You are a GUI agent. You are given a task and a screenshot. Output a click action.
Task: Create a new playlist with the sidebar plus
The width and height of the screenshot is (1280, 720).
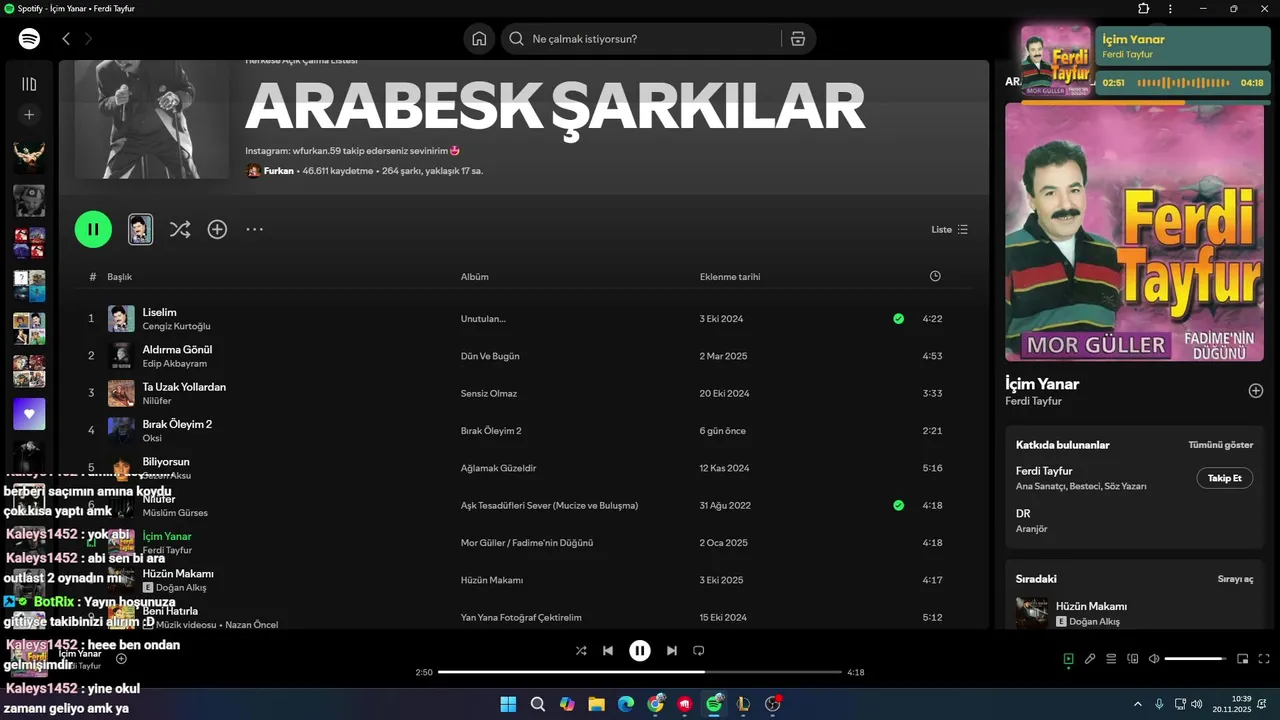point(29,115)
